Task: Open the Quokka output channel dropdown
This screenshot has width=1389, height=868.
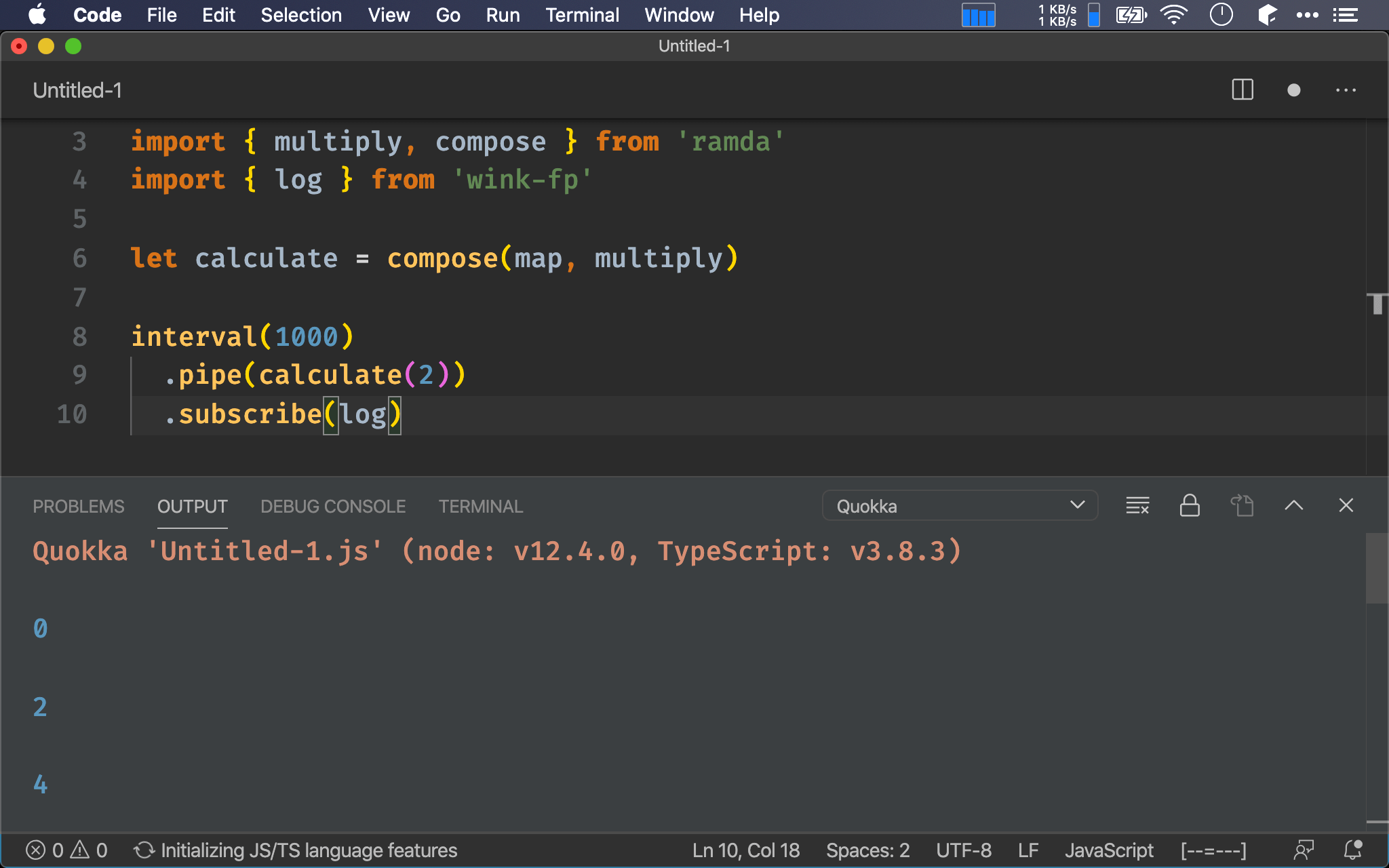Action: coord(960,506)
